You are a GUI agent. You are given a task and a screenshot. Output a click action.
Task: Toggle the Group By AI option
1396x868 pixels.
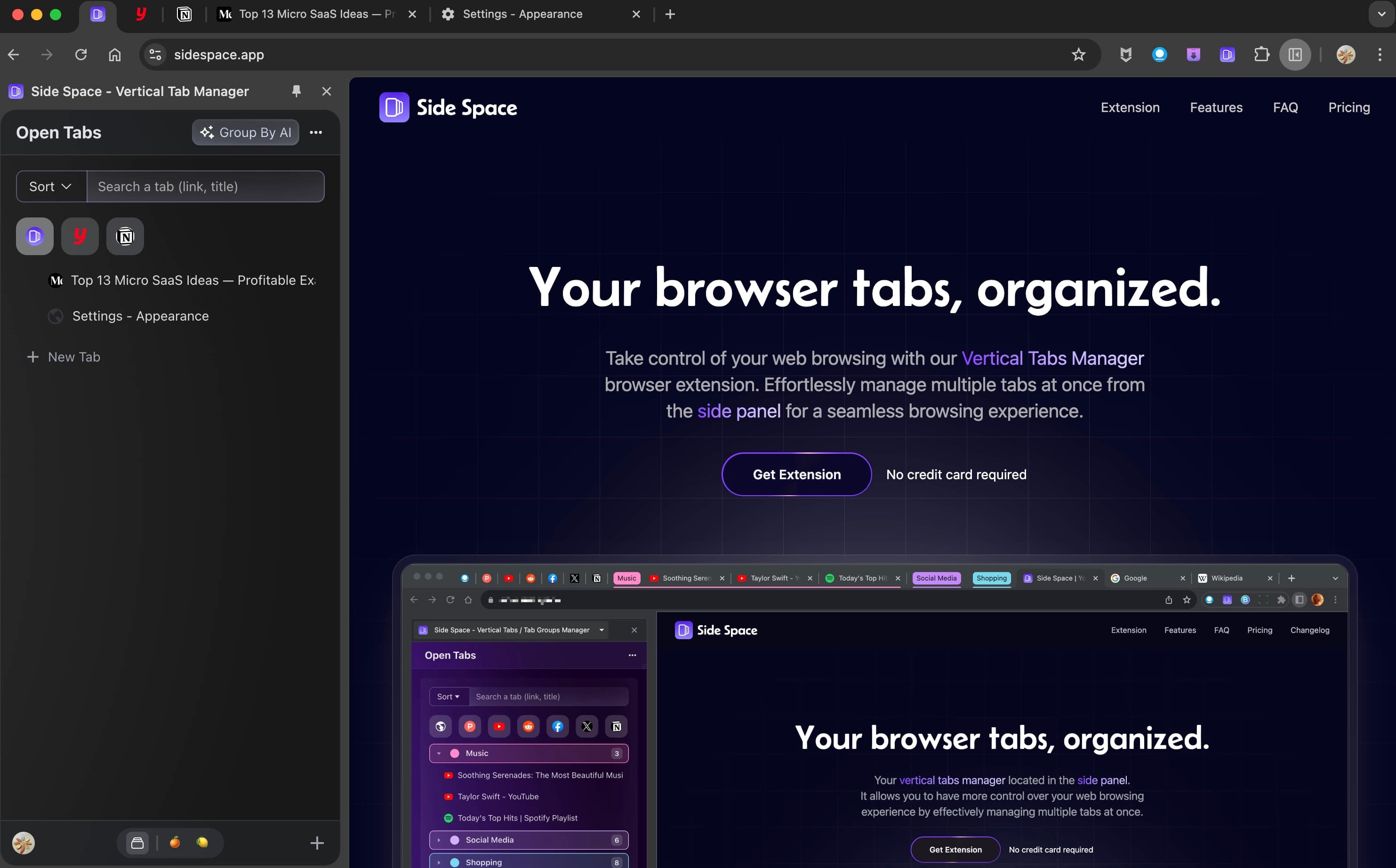[246, 132]
